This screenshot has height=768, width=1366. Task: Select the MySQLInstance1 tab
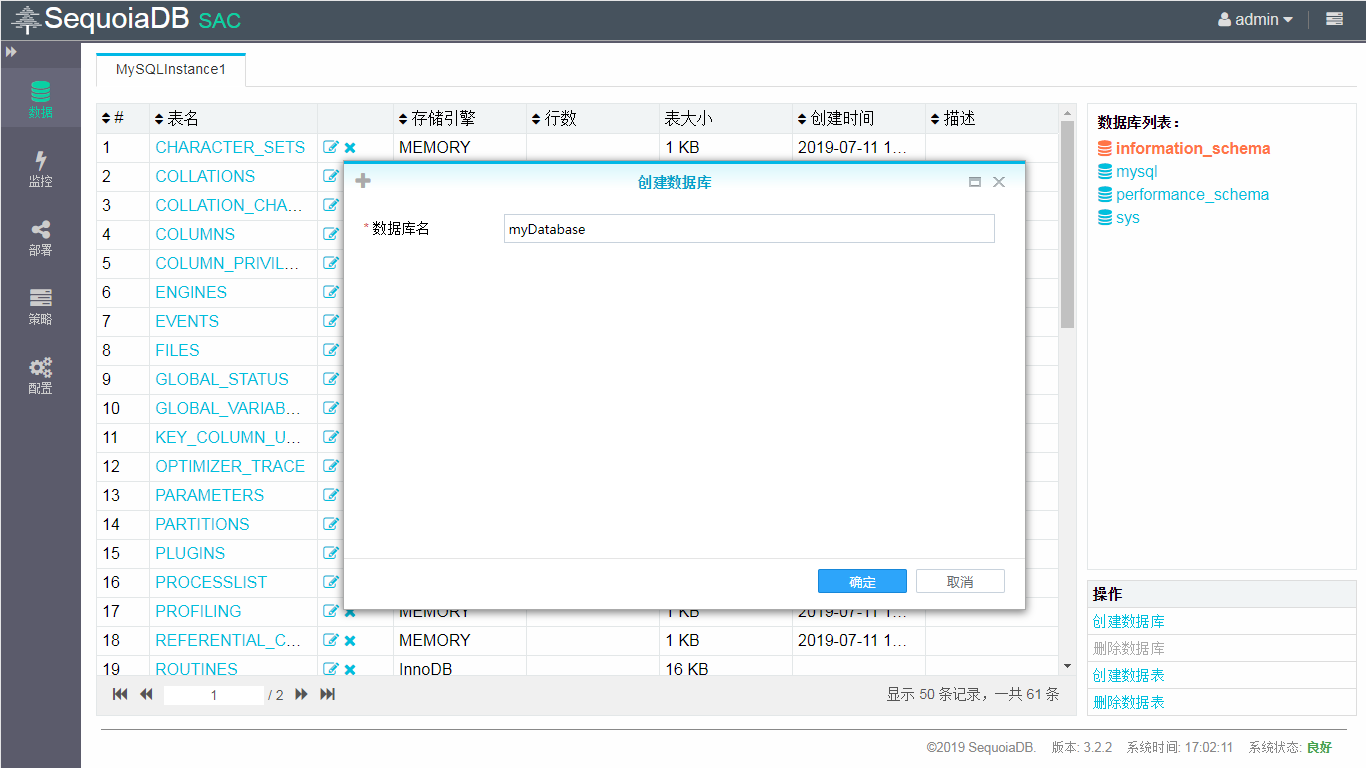point(171,69)
